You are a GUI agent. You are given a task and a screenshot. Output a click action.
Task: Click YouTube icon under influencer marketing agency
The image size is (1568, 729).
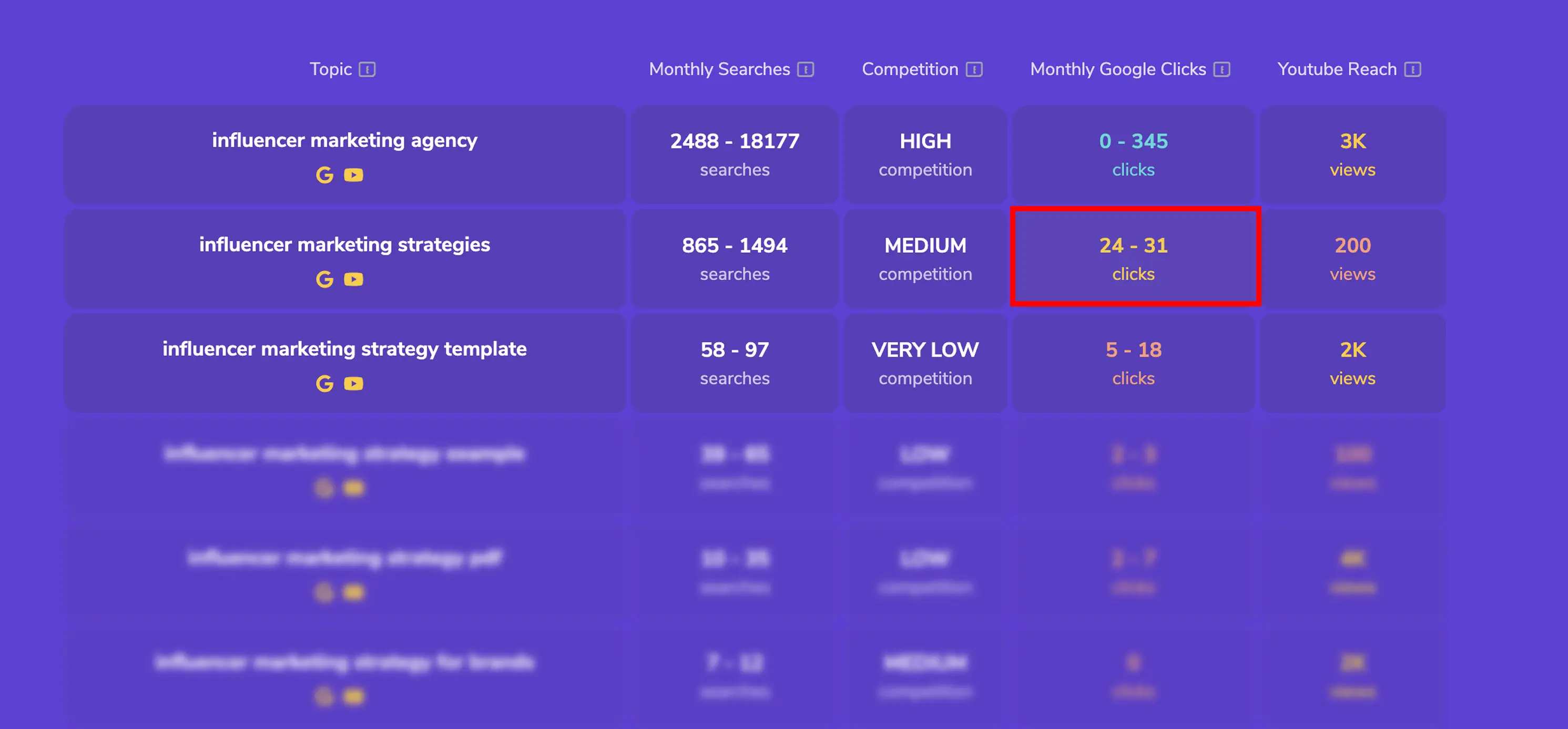pyautogui.click(x=354, y=175)
